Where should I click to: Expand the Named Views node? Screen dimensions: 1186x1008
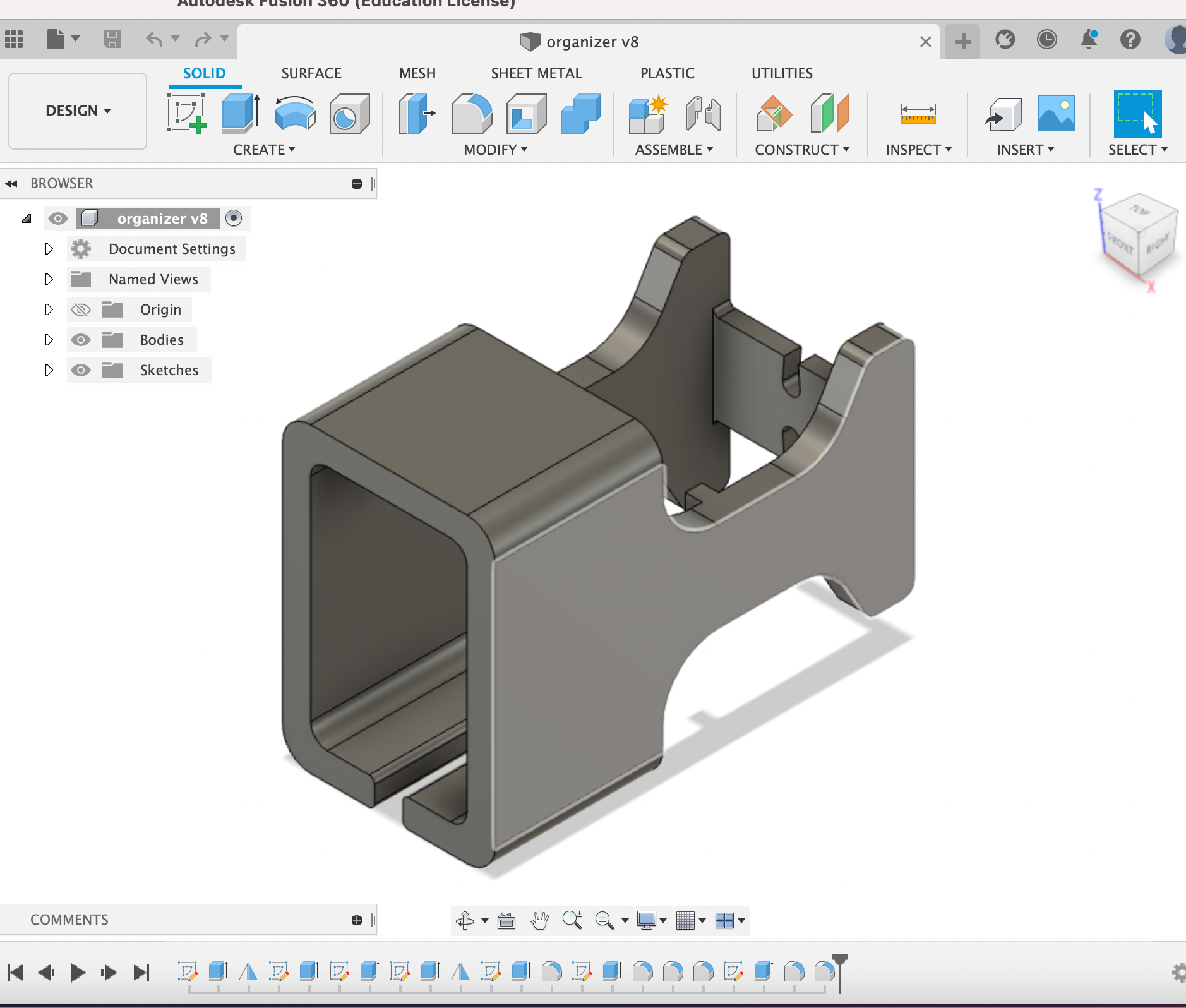point(49,279)
